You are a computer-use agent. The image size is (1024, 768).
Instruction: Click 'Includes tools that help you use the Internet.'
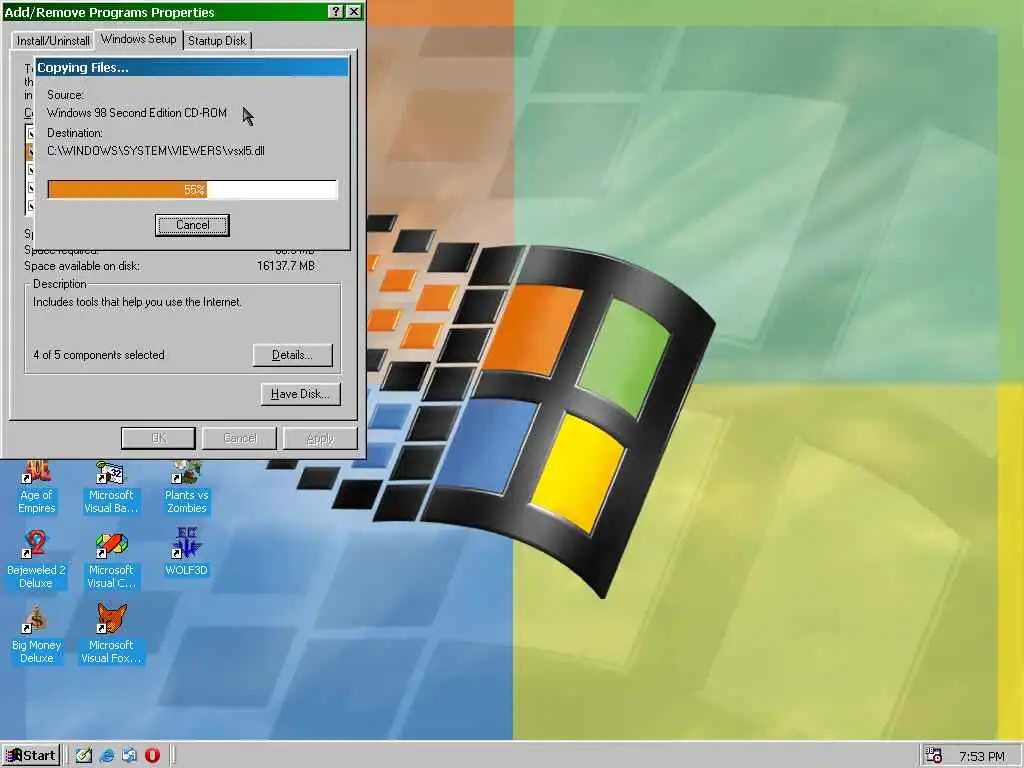pos(137,302)
